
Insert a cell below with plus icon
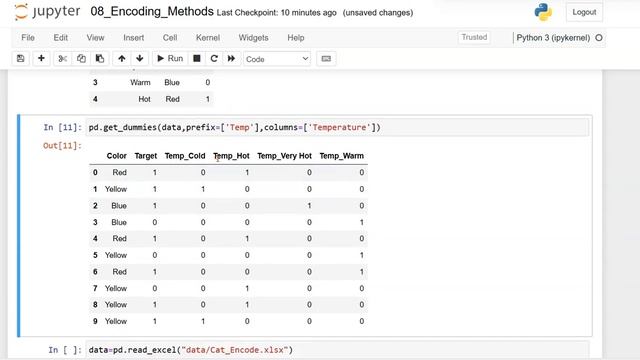pyautogui.click(x=41, y=59)
